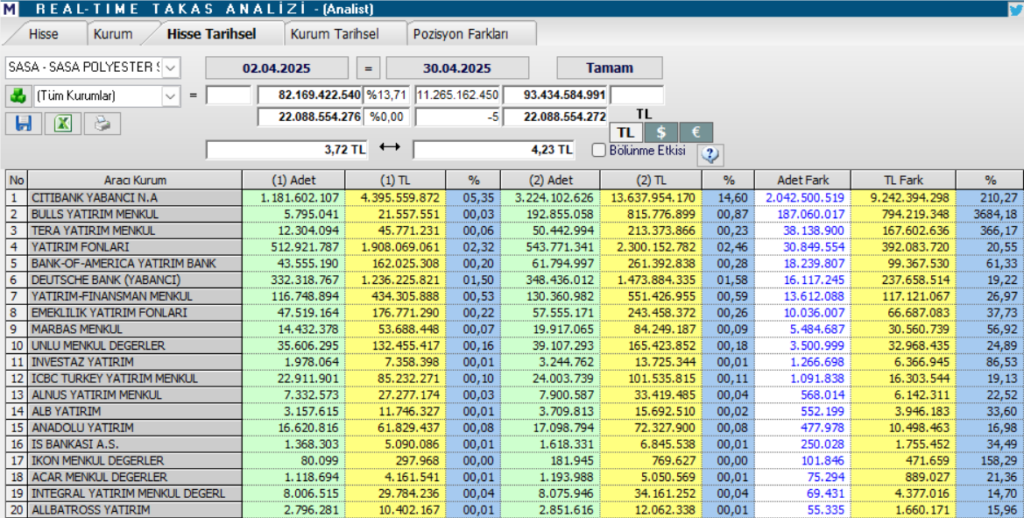Image resolution: width=1024 pixels, height=518 pixels.
Task: Toggle the Bölünme Etkisi checkbox
Action: pyautogui.click(x=598, y=150)
